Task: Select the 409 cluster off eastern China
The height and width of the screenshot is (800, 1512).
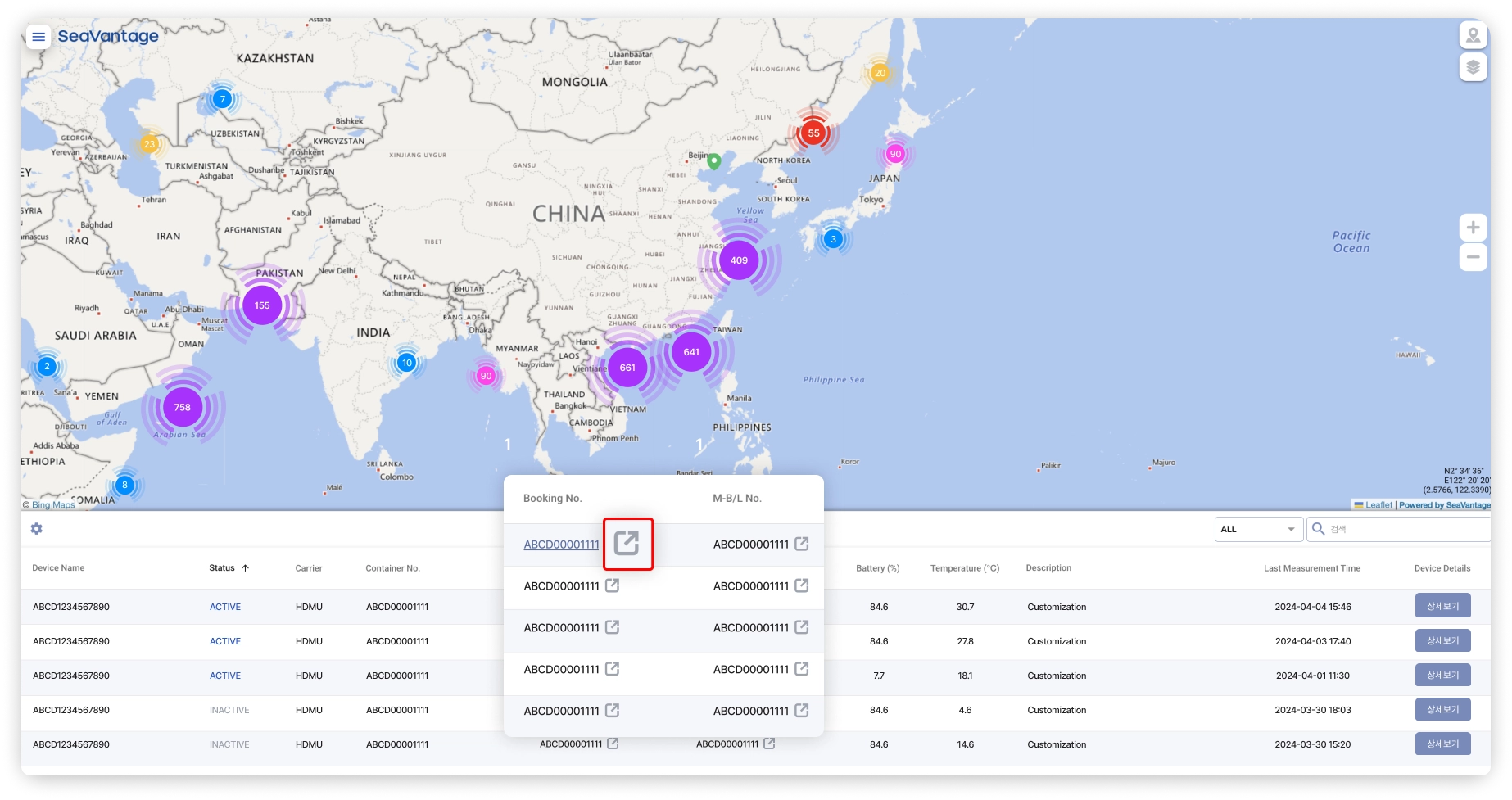Action: pyautogui.click(x=739, y=260)
